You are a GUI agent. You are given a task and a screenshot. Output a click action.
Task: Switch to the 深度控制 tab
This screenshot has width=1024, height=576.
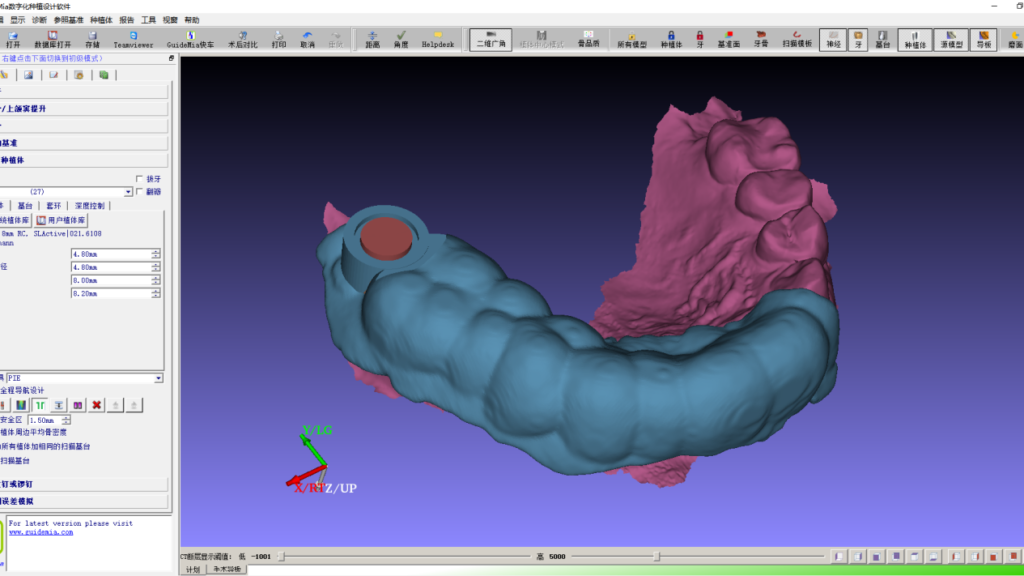tap(90, 205)
